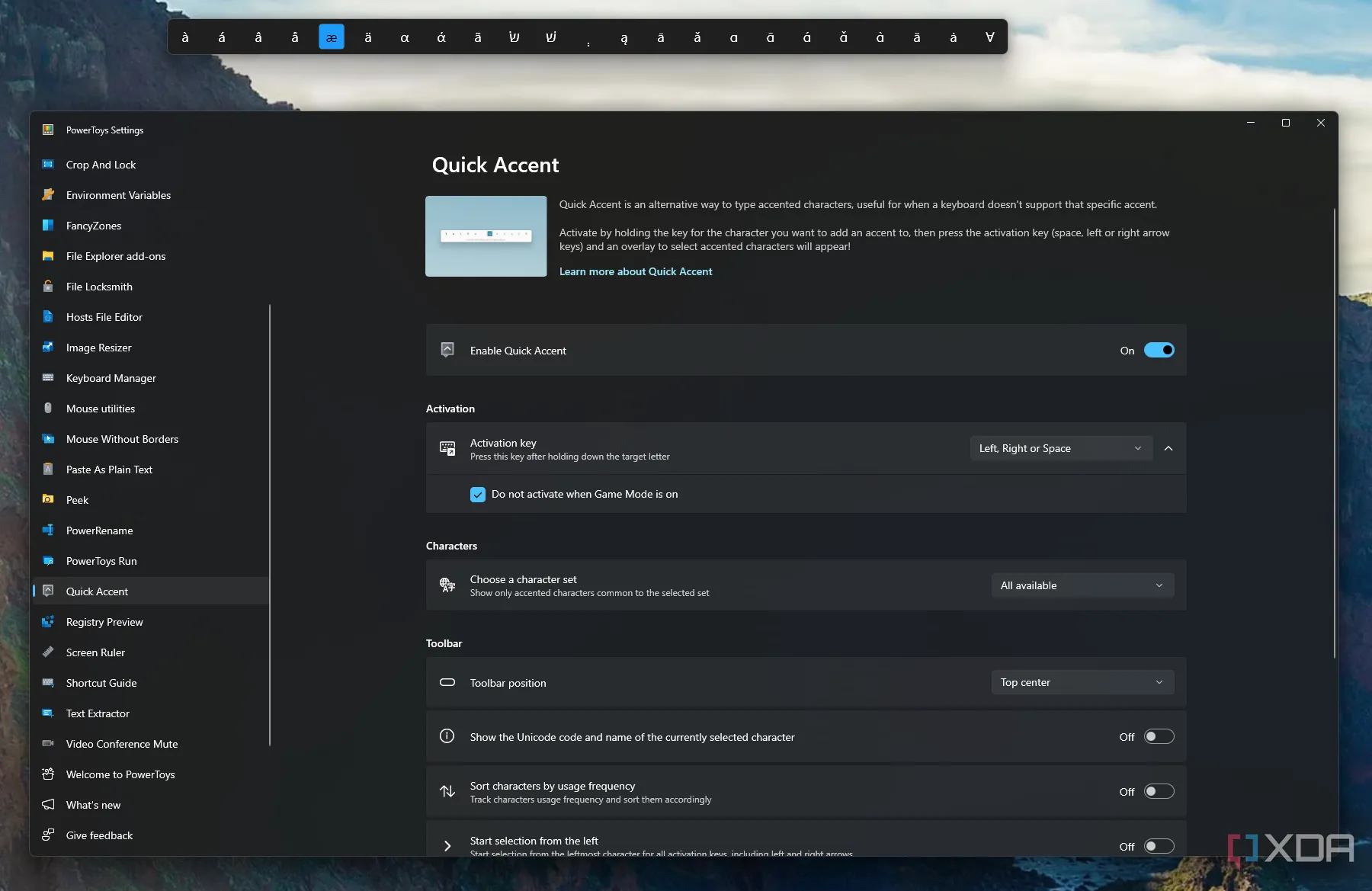Open 'Learn more about Quick Accent' link
Image resolution: width=1372 pixels, height=891 pixels.
636,271
